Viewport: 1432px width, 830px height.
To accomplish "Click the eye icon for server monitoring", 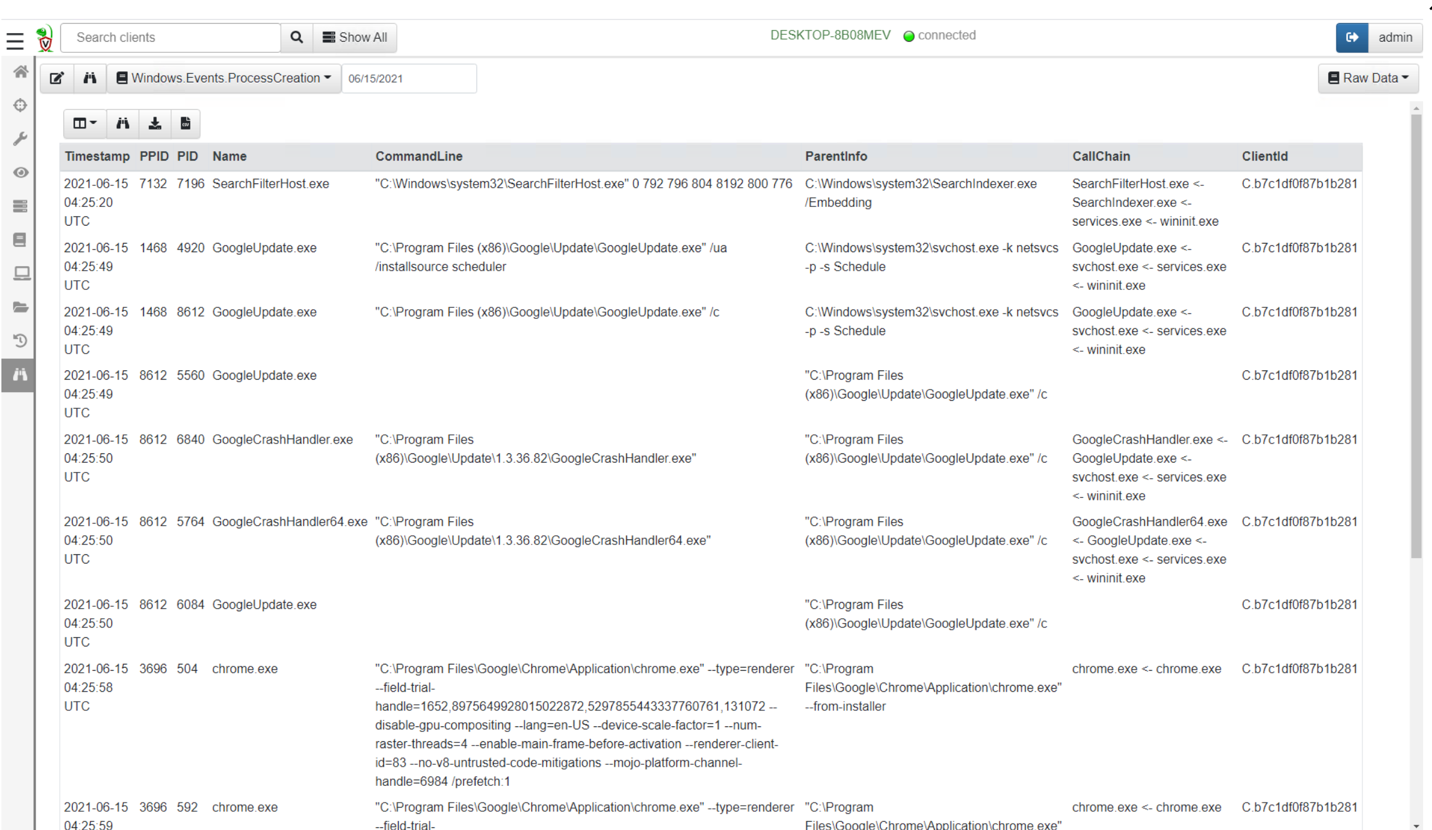I will pos(19,172).
